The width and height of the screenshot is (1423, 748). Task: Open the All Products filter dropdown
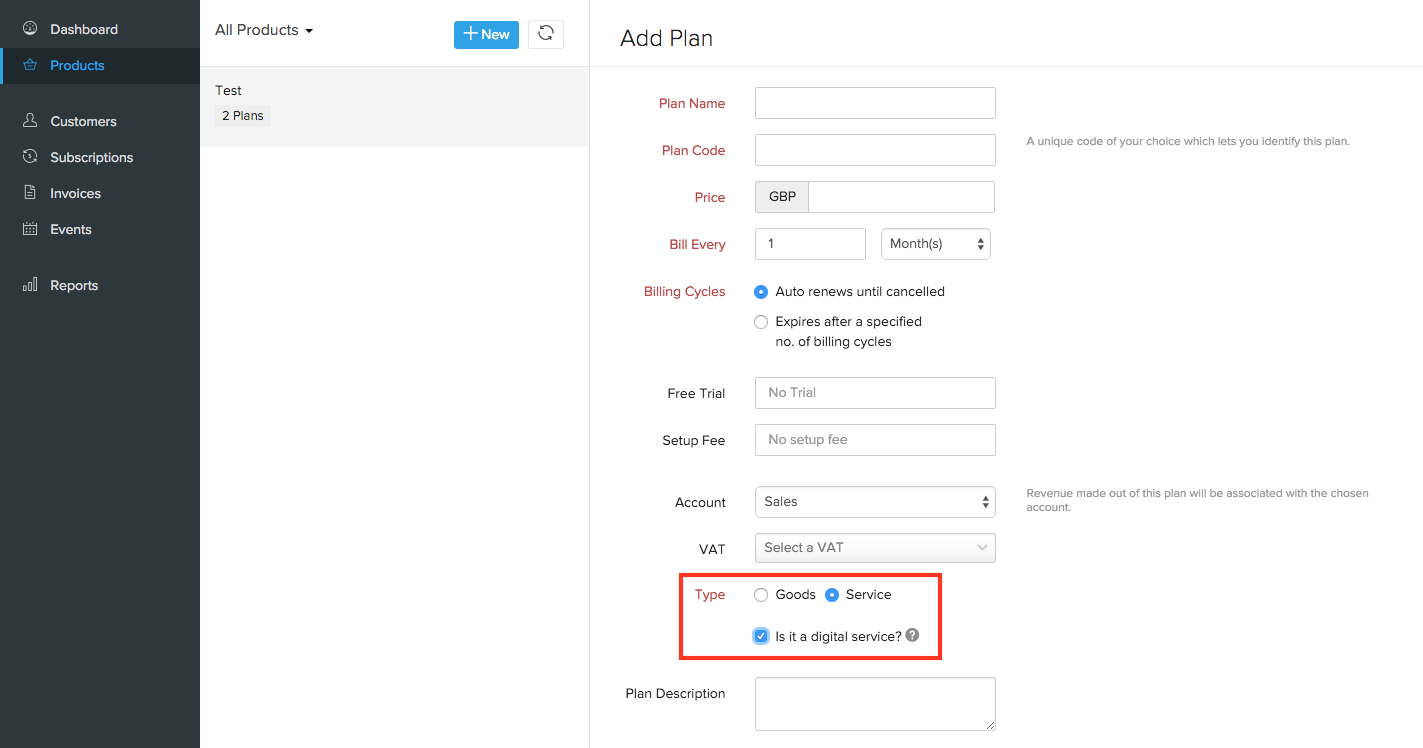264,30
